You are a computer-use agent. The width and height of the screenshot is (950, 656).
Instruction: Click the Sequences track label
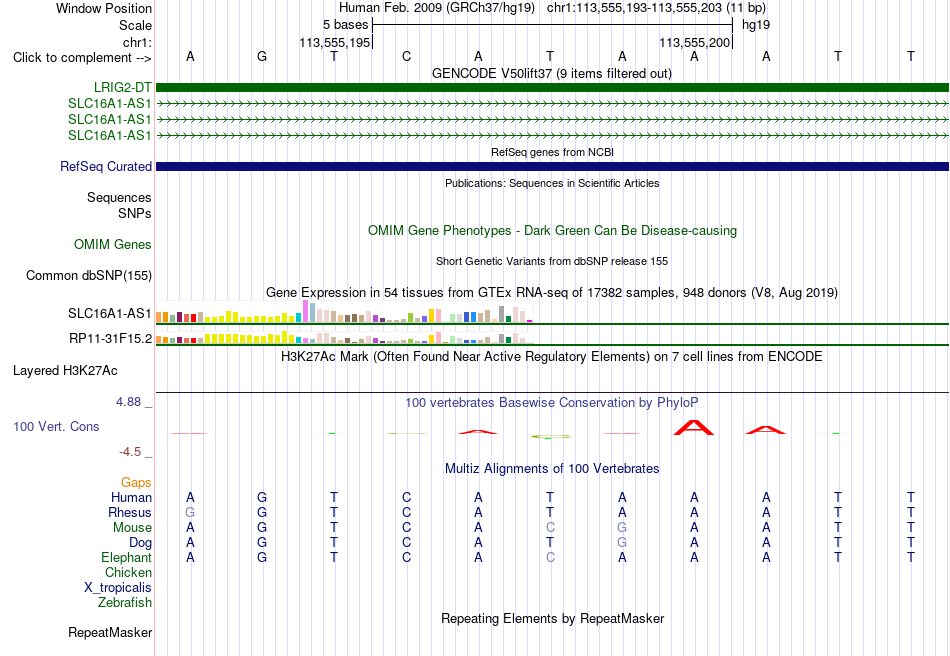pyautogui.click(x=119, y=197)
